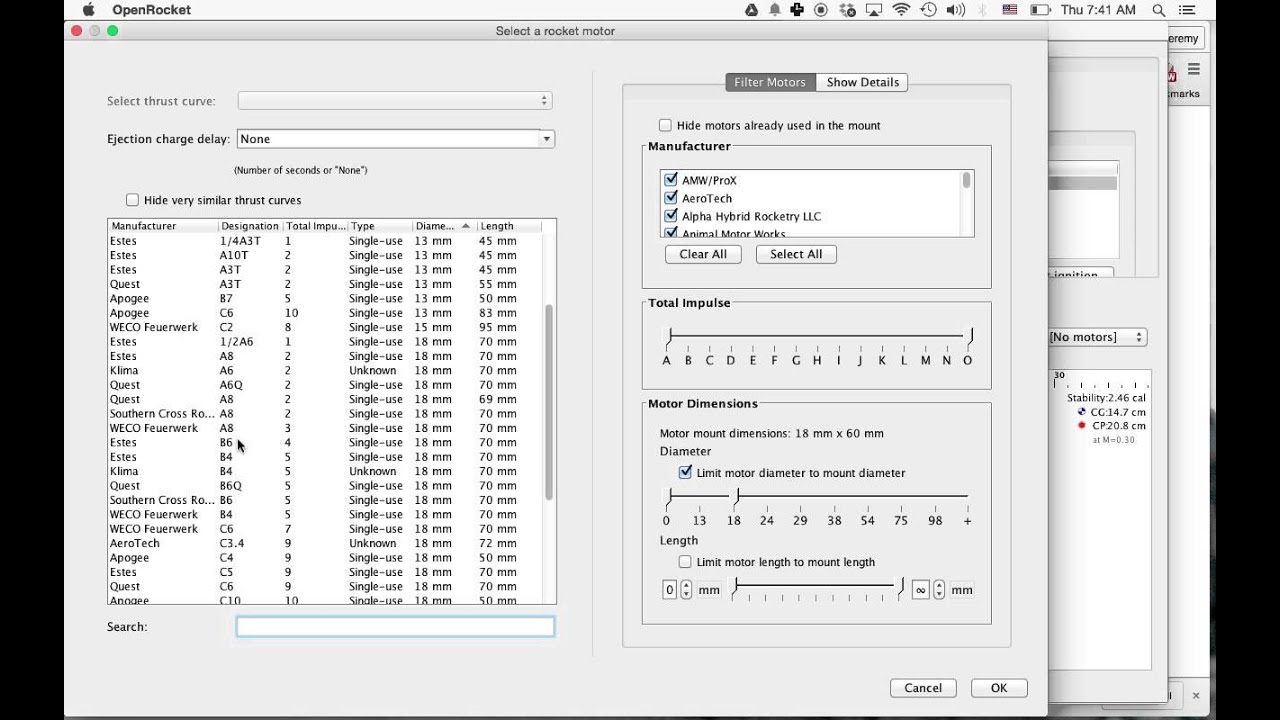Click the maximum length stepper arrows
Viewport: 1280px width, 720px height.
pos(939,590)
